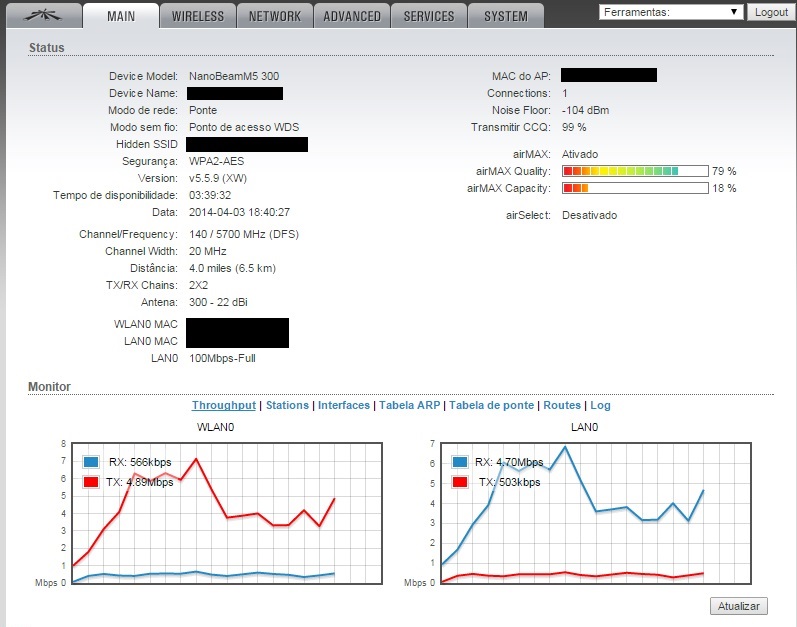Open the Tabela de ponte link
Viewport: 797px width, 627px height.
[492, 405]
